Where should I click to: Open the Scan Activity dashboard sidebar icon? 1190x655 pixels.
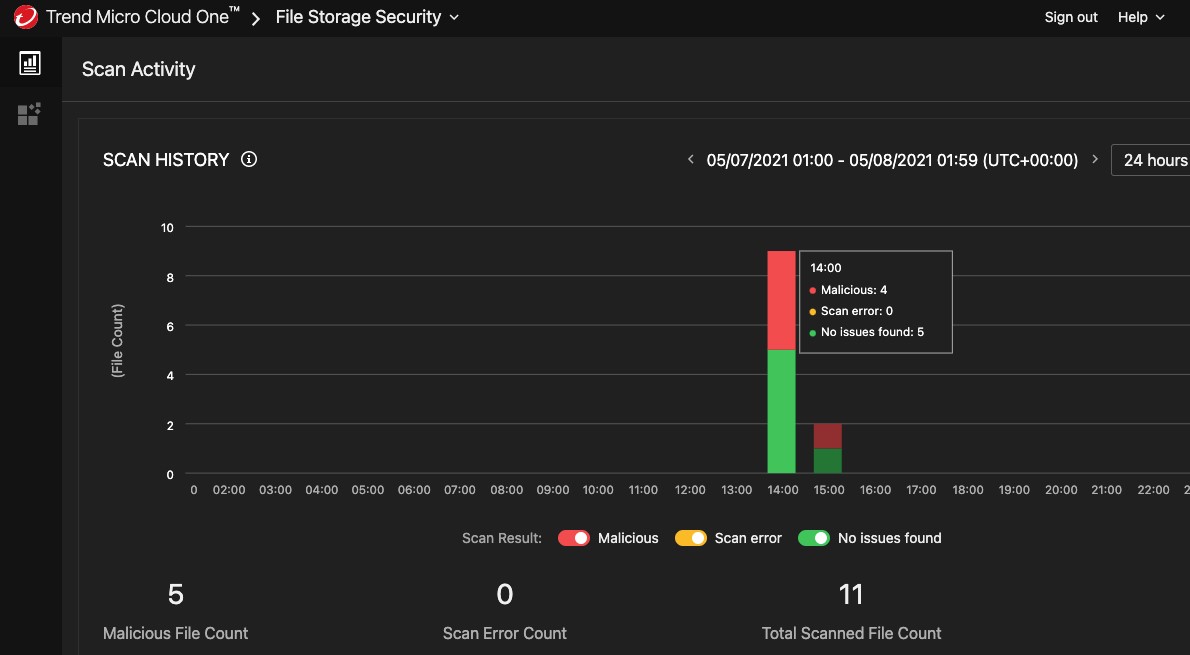(x=30, y=63)
